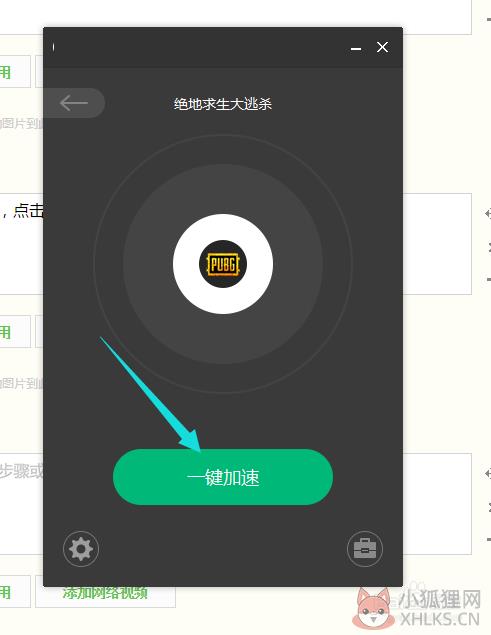Click the PUBG game logo

[223, 264]
